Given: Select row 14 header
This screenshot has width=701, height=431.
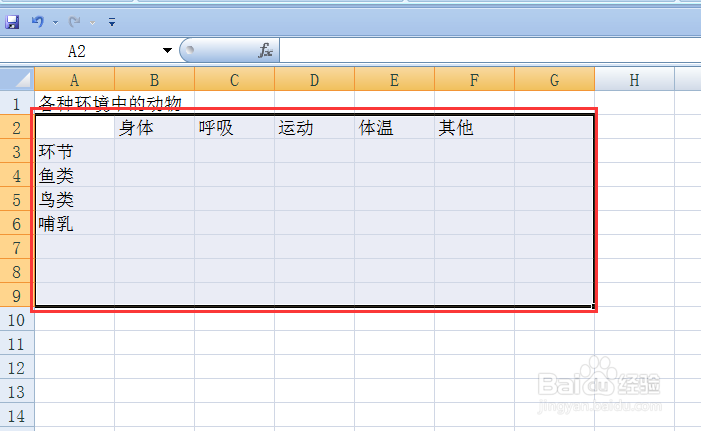Looking at the screenshot, I should pyautogui.click(x=17, y=416).
